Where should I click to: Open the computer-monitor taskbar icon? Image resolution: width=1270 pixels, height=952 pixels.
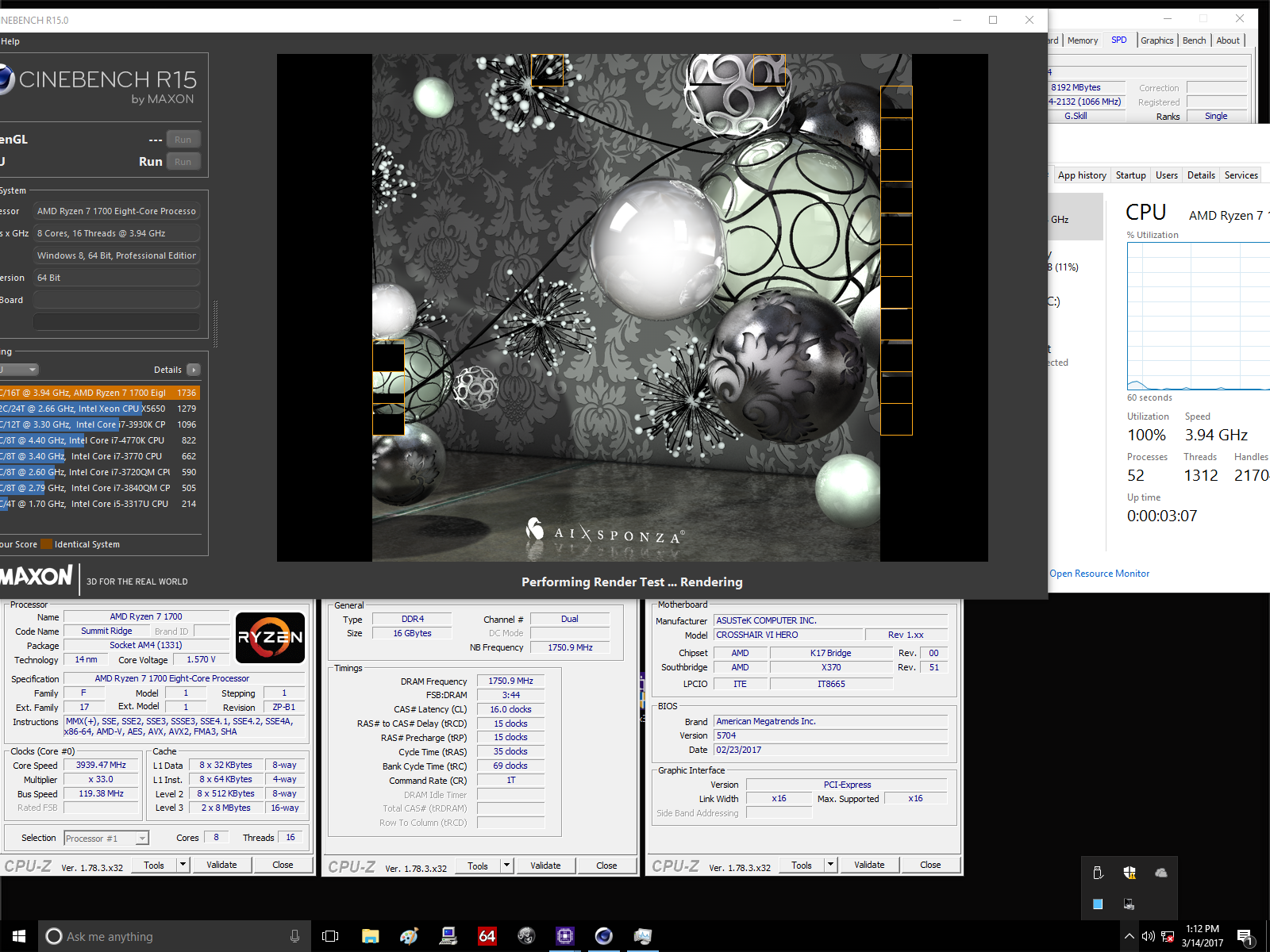click(x=448, y=936)
